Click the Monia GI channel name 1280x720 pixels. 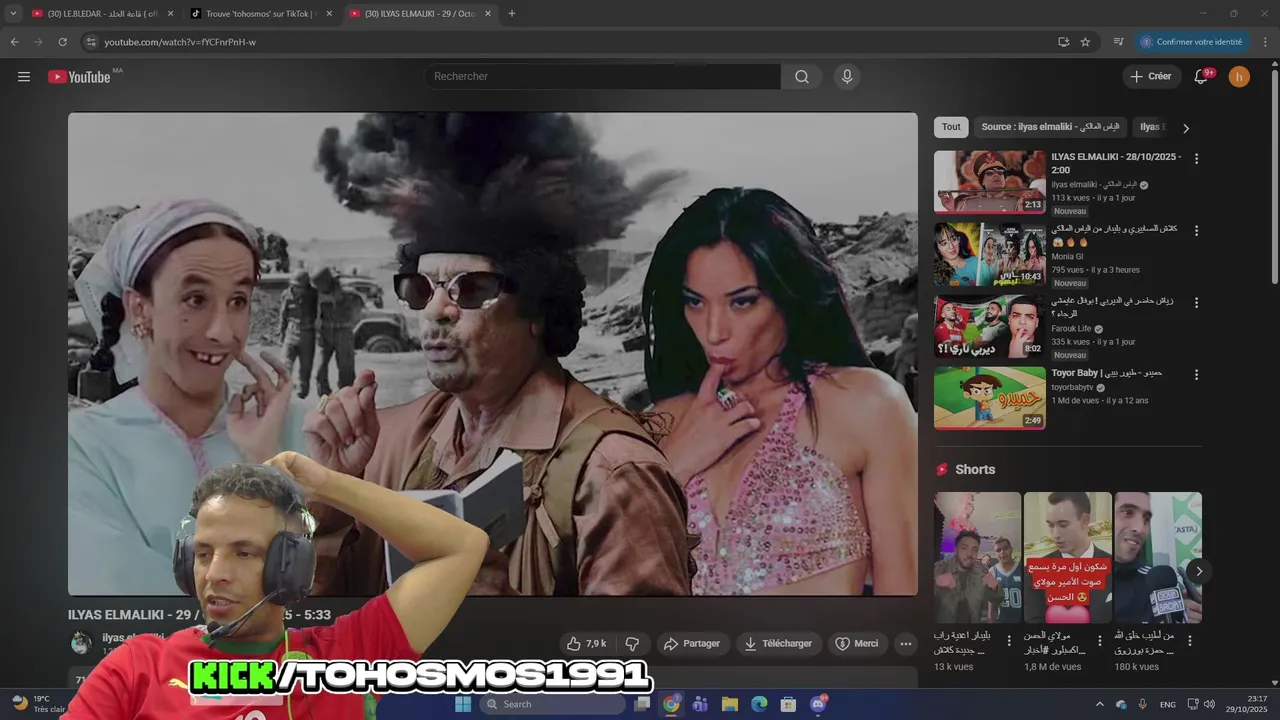point(1067,257)
